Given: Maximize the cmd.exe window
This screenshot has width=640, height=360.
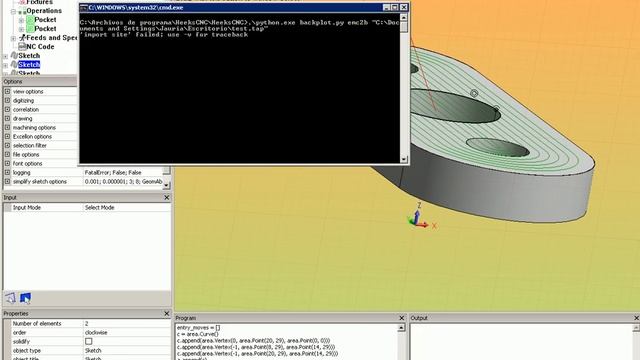Looking at the screenshot, I should point(395,7).
